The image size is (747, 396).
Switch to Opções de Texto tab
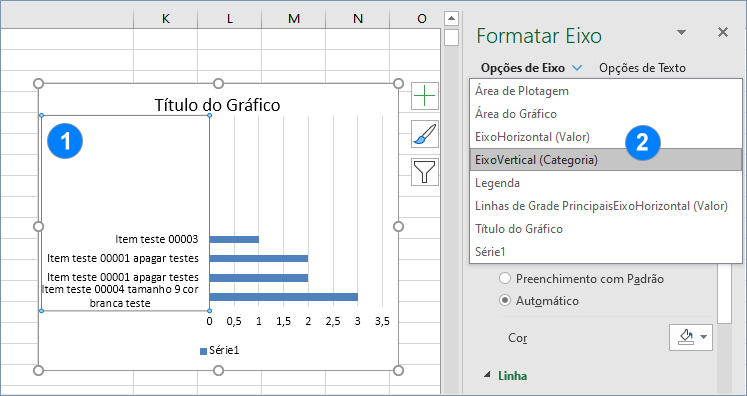[x=642, y=68]
